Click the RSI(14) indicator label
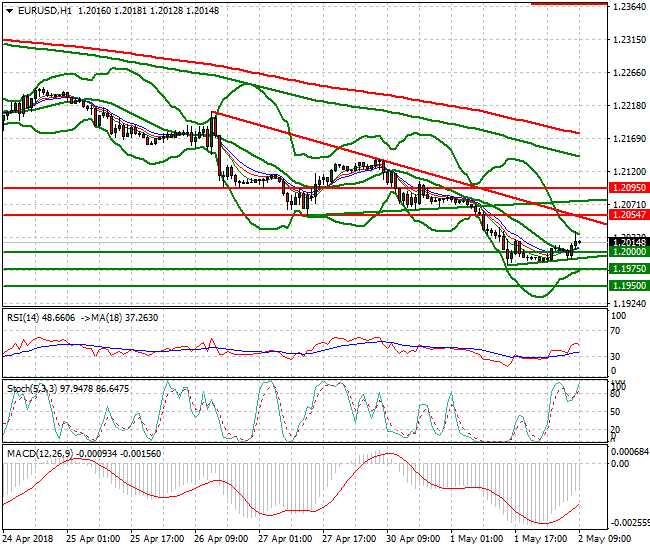650x550 pixels. tap(25, 316)
